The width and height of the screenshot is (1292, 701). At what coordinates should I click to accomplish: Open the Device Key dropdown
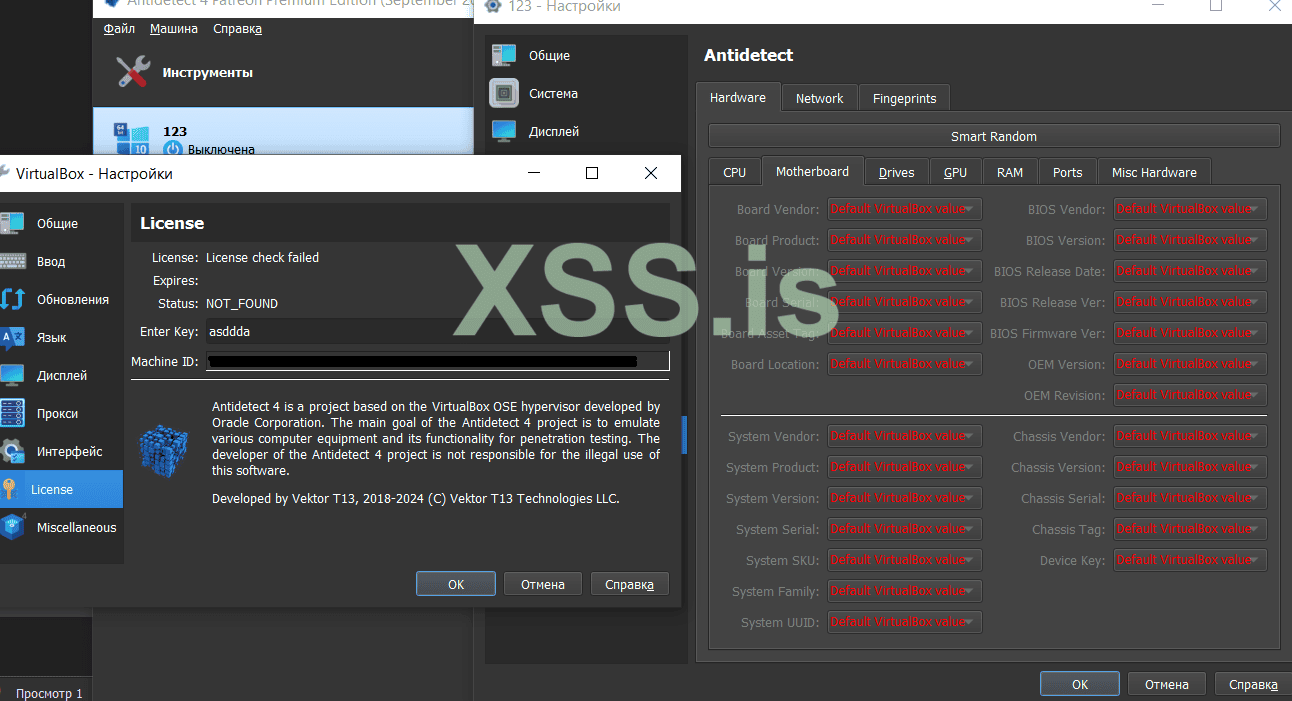(x=1190, y=560)
